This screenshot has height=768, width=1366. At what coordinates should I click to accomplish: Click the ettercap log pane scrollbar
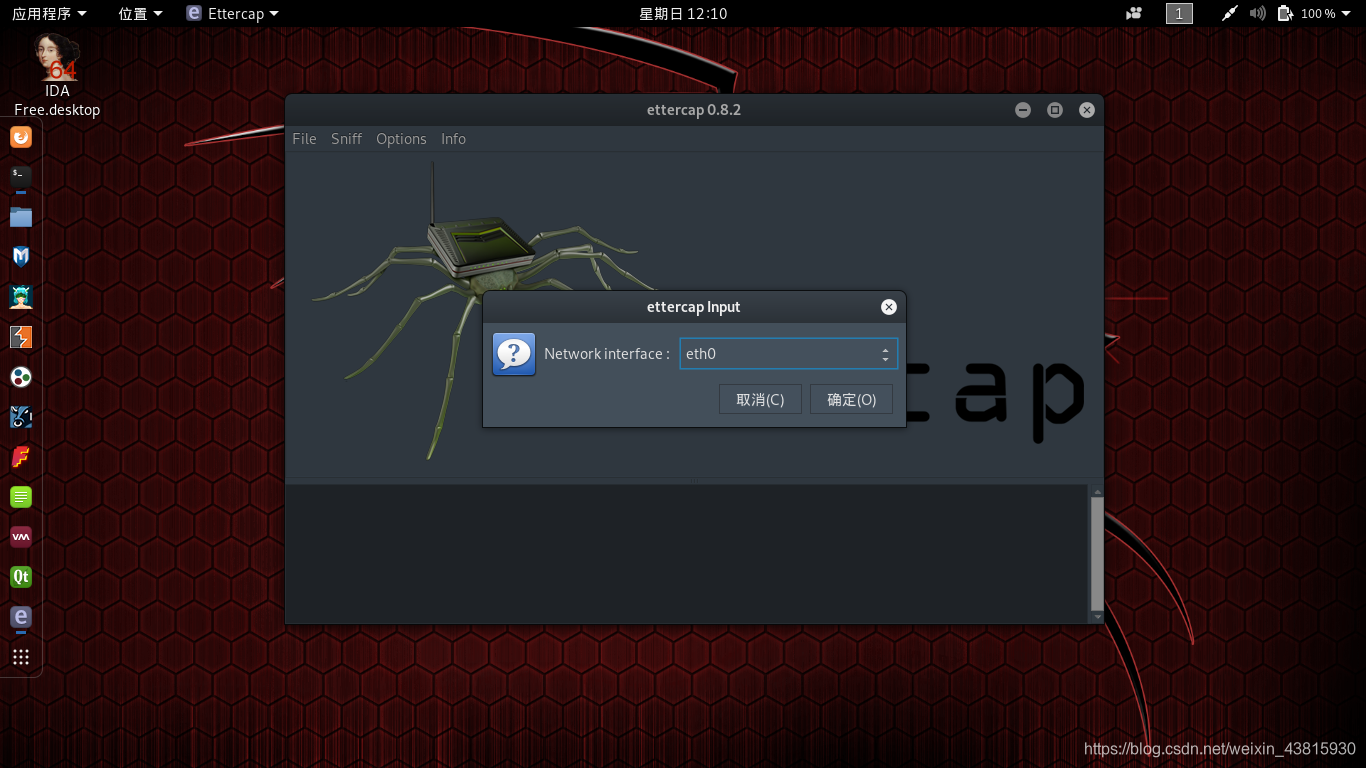click(x=1097, y=554)
